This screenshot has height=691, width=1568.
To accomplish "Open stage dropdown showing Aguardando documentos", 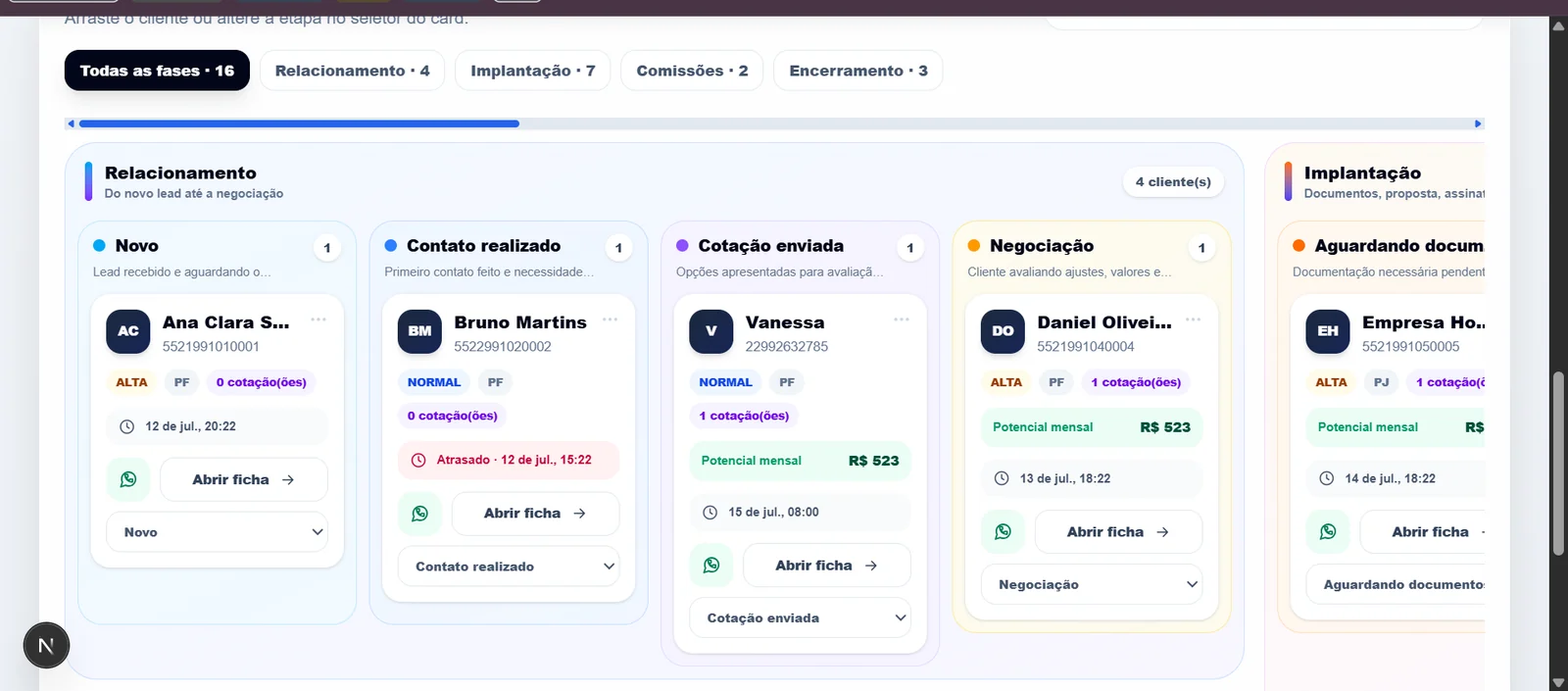I will 1396,584.
